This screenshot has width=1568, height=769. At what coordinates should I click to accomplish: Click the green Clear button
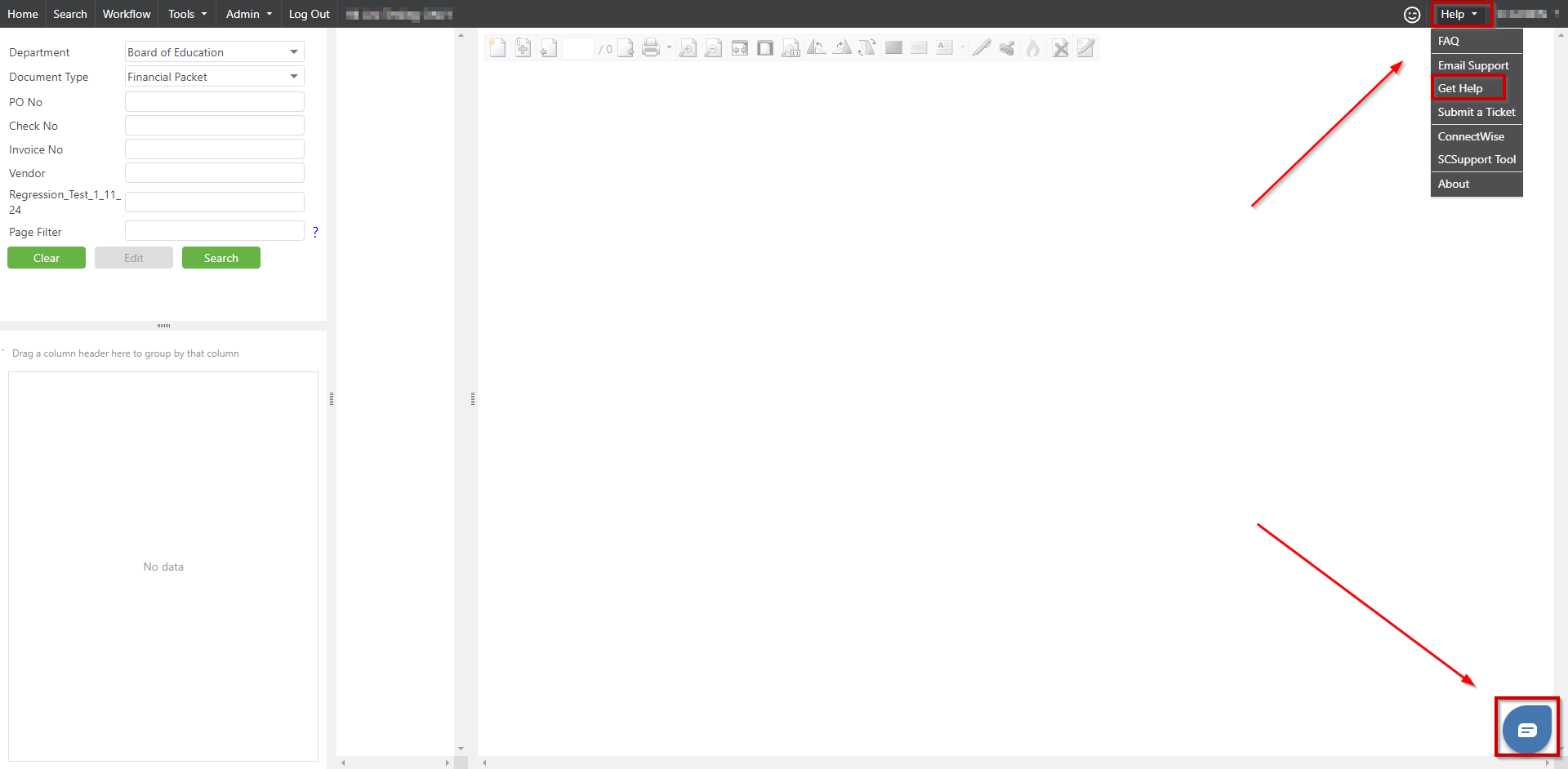coord(47,258)
